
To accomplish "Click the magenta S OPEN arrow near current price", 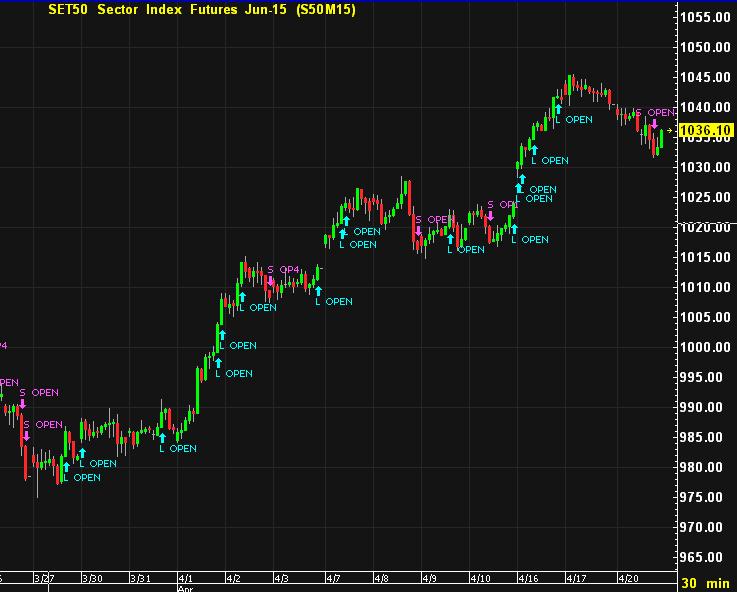I will point(653,126).
